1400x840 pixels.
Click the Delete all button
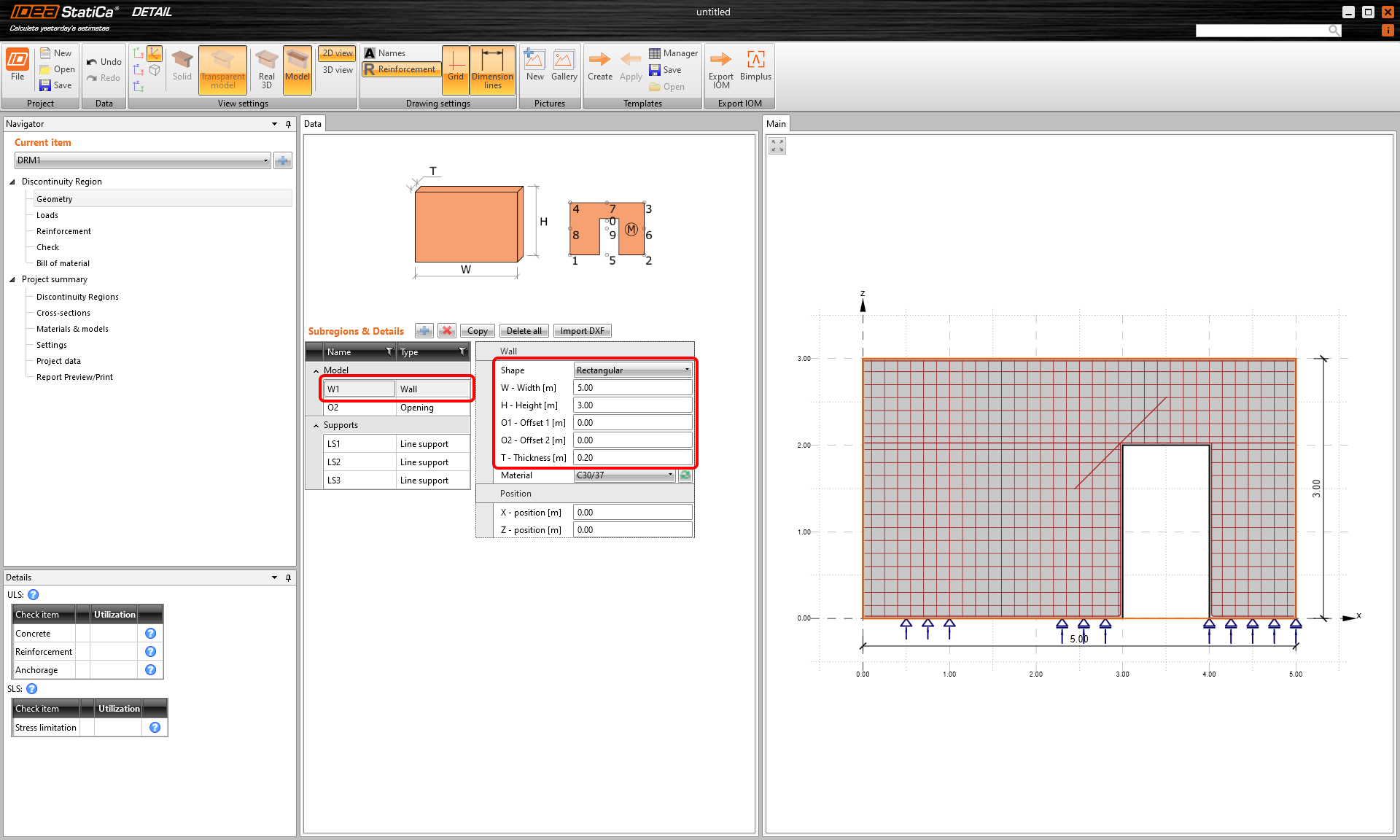[524, 331]
